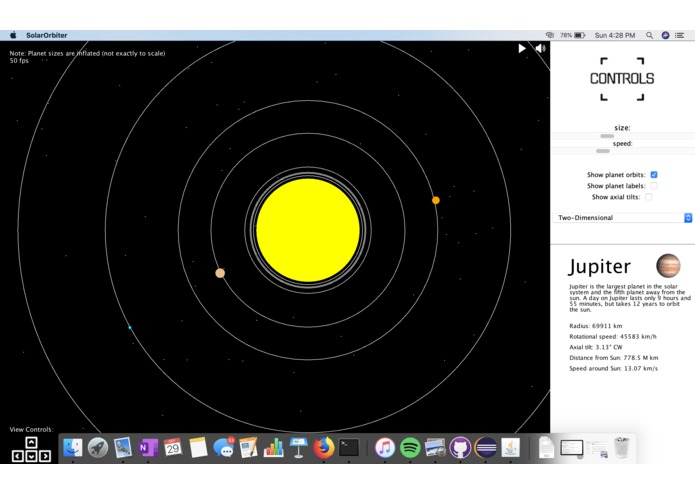
Task: Click Speed around Sun: 13.07 km/s
Action: 613,368
